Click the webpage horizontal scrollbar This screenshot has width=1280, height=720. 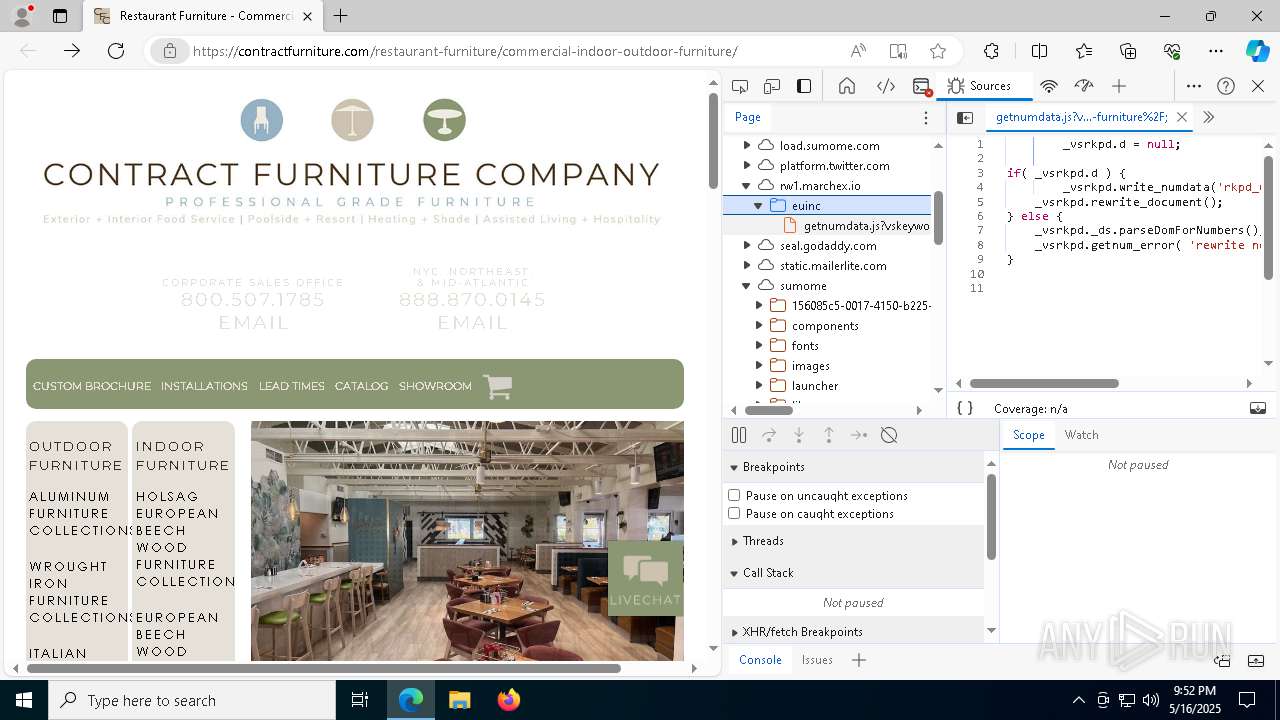coord(324,668)
